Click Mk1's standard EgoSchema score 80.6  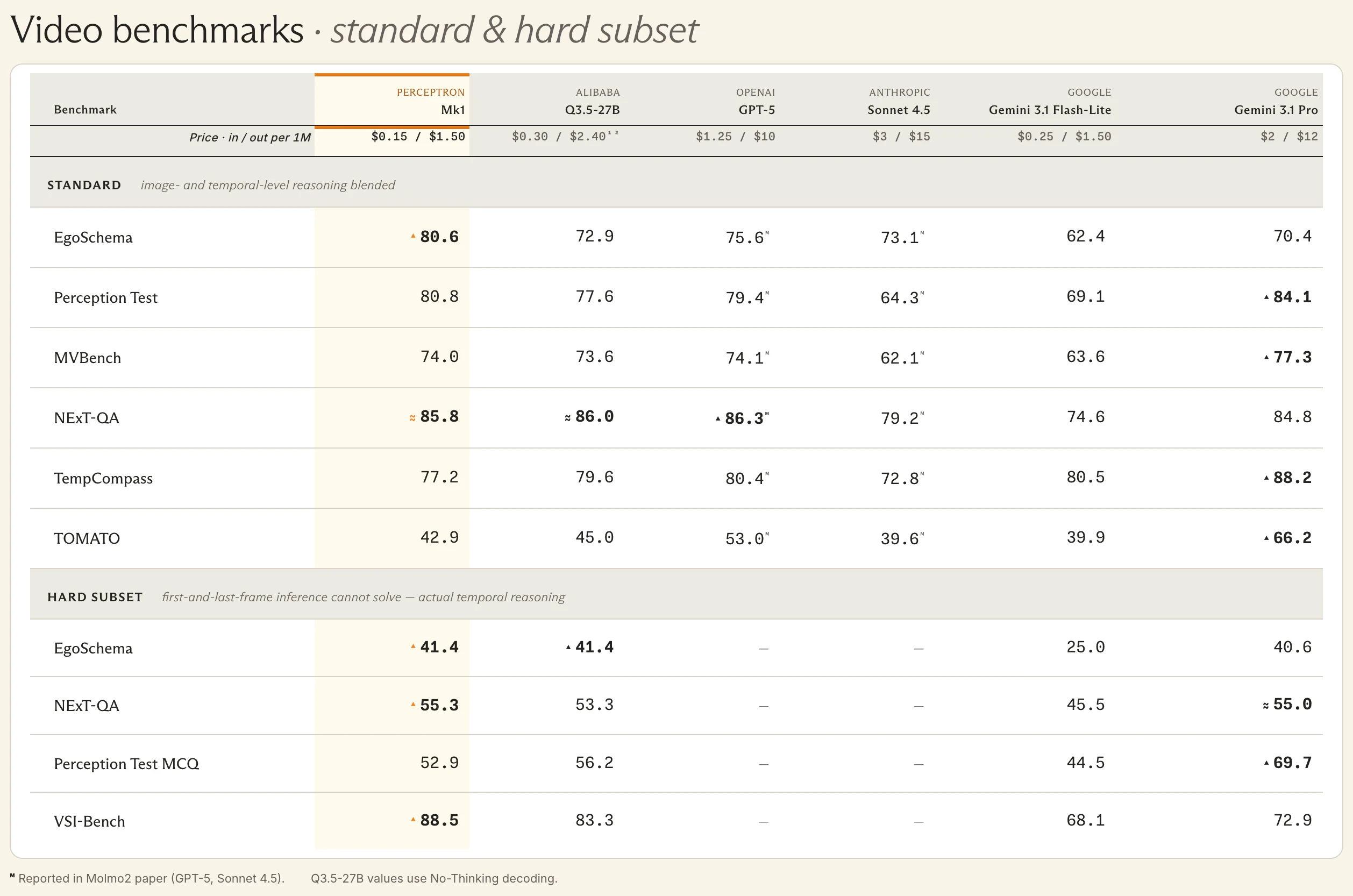439,237
